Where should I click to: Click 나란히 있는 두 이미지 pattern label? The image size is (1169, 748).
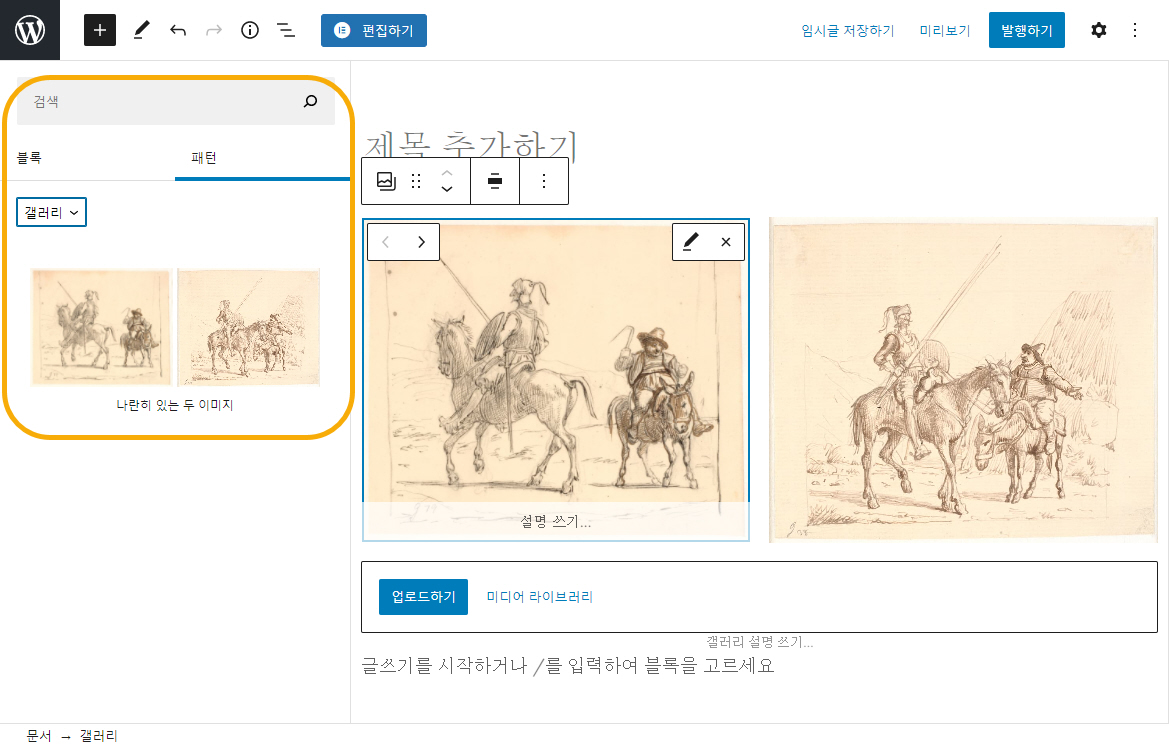(174, 405)
